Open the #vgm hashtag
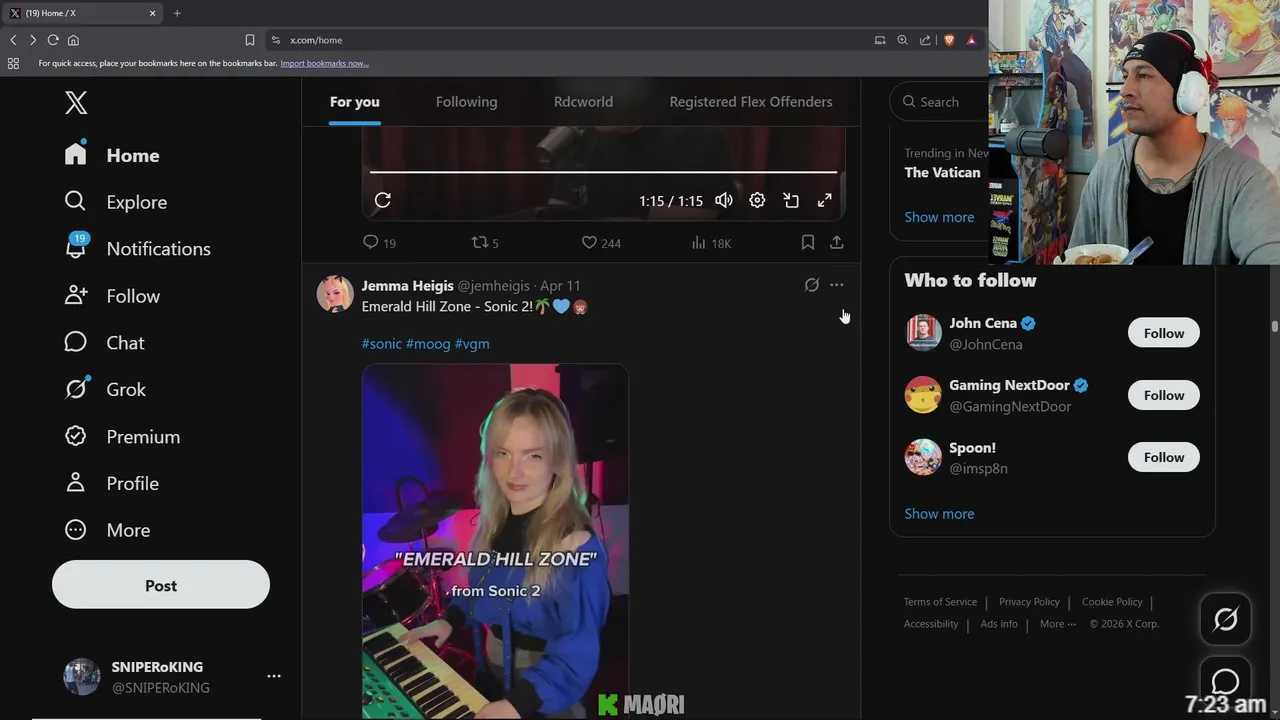This screenshot has height=720, width=1280. [472, 343]
